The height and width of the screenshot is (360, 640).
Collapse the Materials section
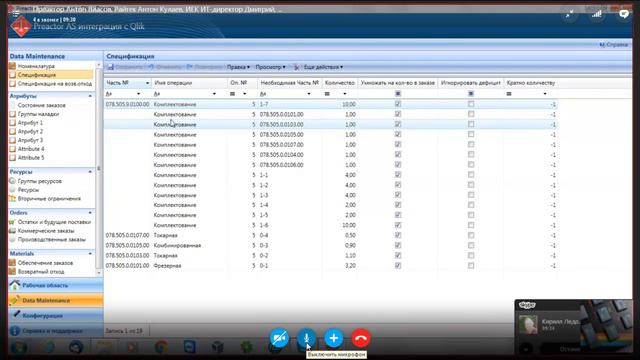(90, 253)
